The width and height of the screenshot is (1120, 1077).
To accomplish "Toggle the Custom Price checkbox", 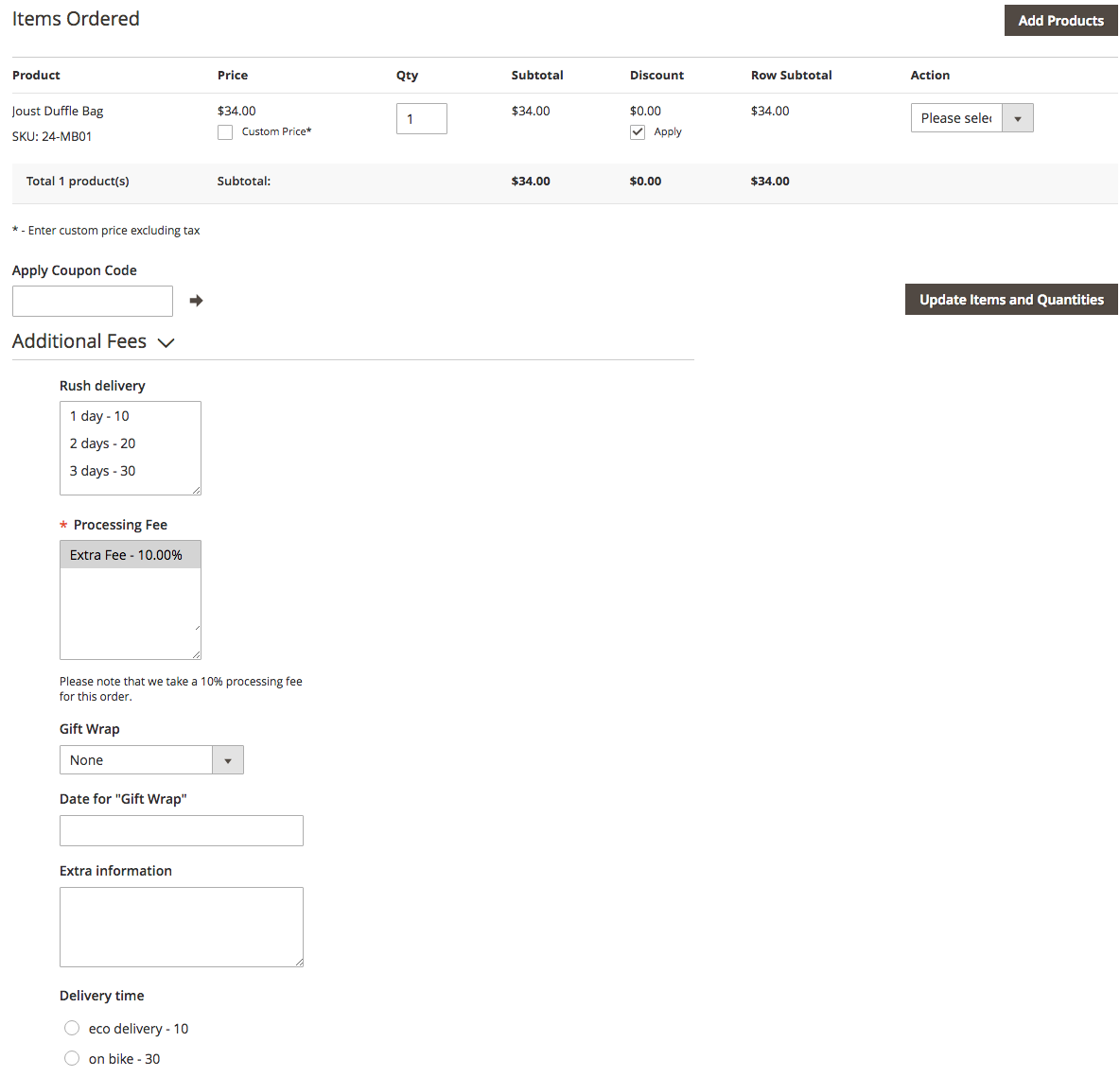I will 225,132.
